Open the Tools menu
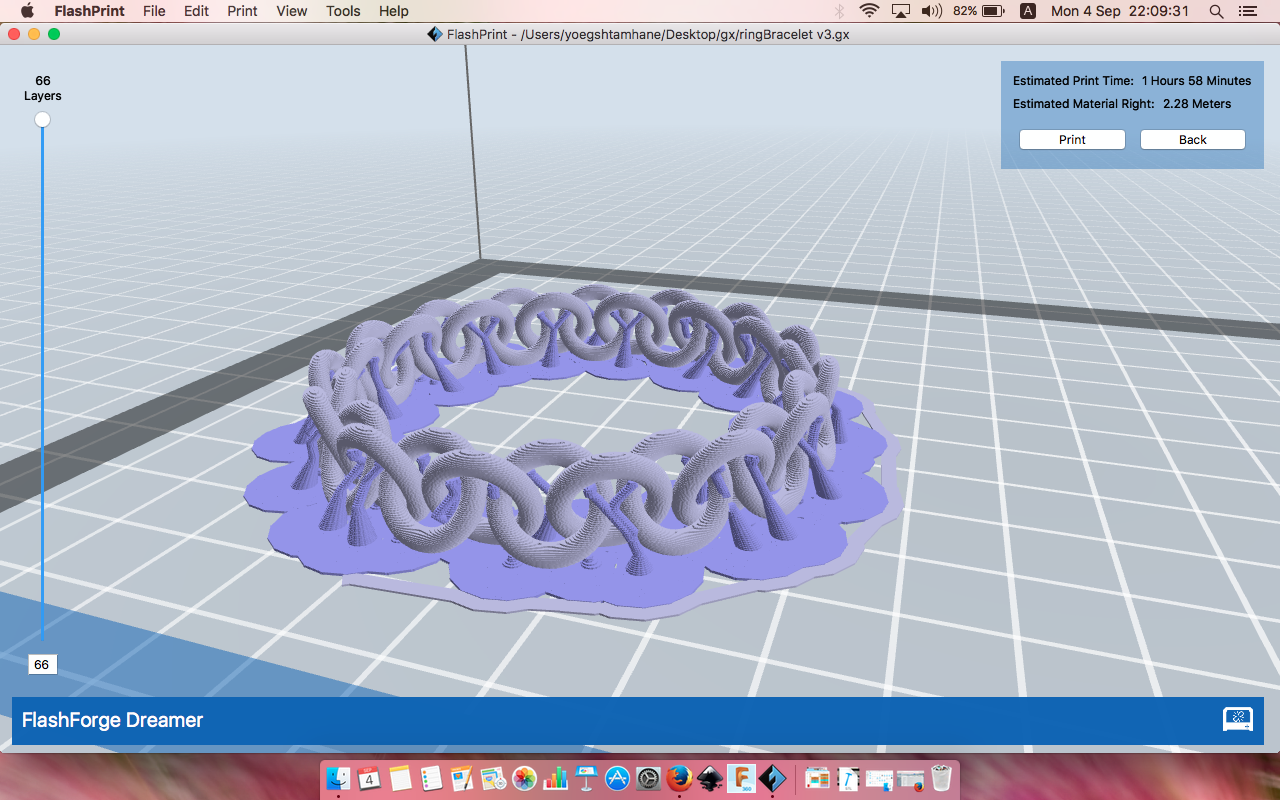Viewport: 1280px width, 800px height. [x=343, y=11]
